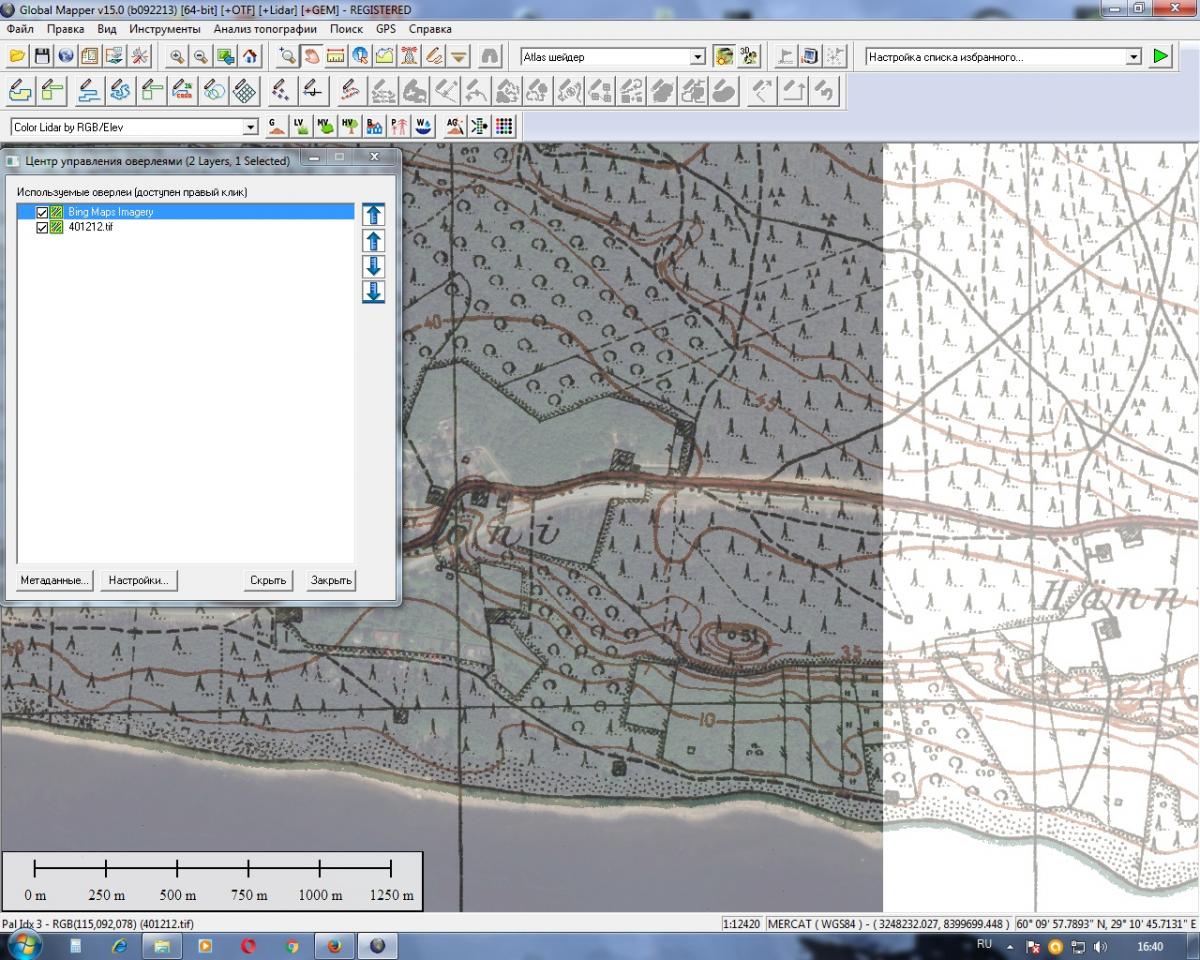Click the Метаданные... button
Viewport: 1200px width, 960px height.
tap(55, 580)
